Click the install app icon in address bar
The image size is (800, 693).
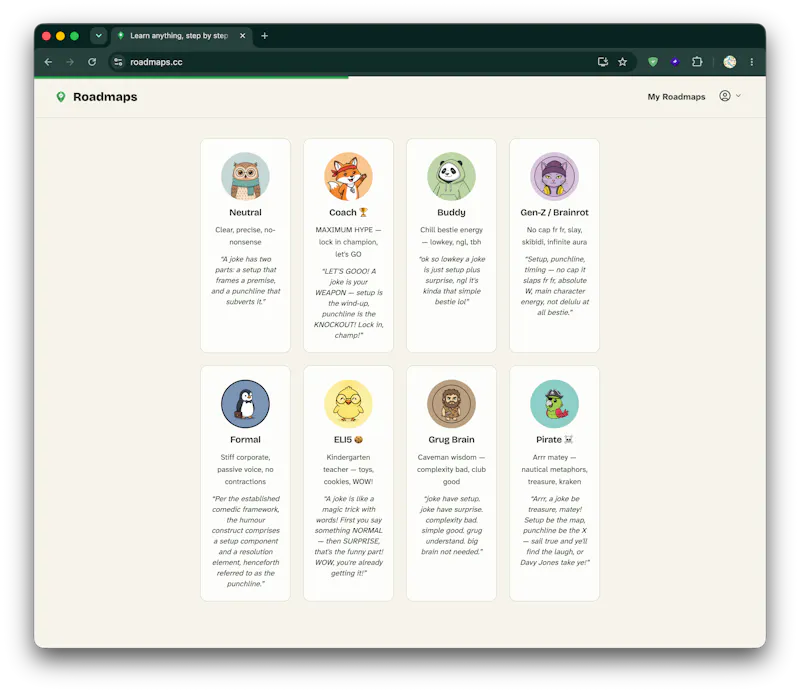tap(603, 62)
